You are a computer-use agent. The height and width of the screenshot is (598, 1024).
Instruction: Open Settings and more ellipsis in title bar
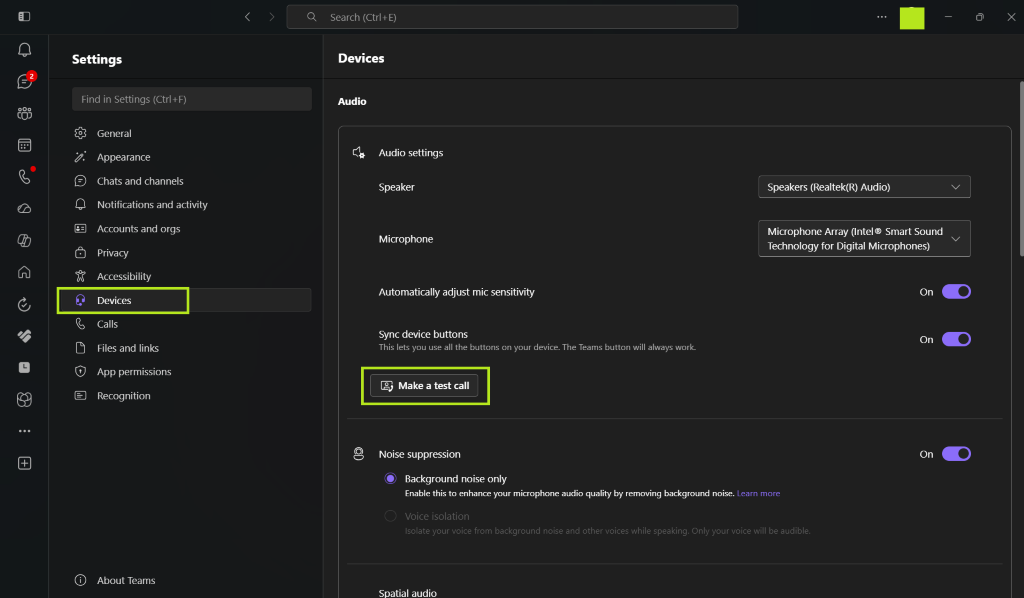882,17
